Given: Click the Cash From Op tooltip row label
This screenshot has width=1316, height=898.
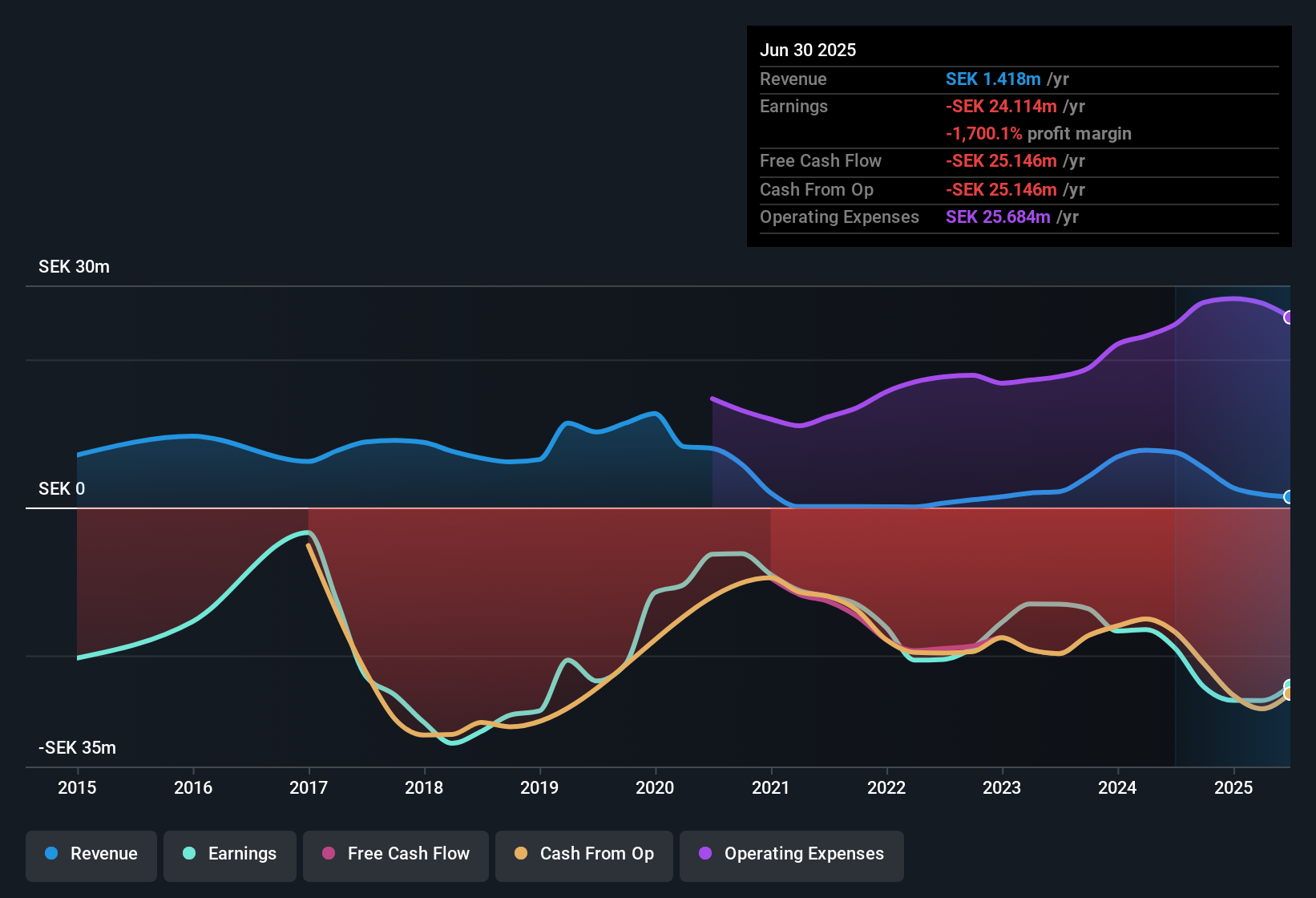Looking at the screenshot, I should 817,189.
